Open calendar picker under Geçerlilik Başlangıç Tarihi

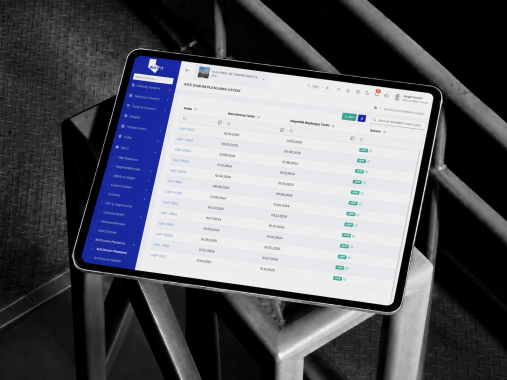pos(352,138)
